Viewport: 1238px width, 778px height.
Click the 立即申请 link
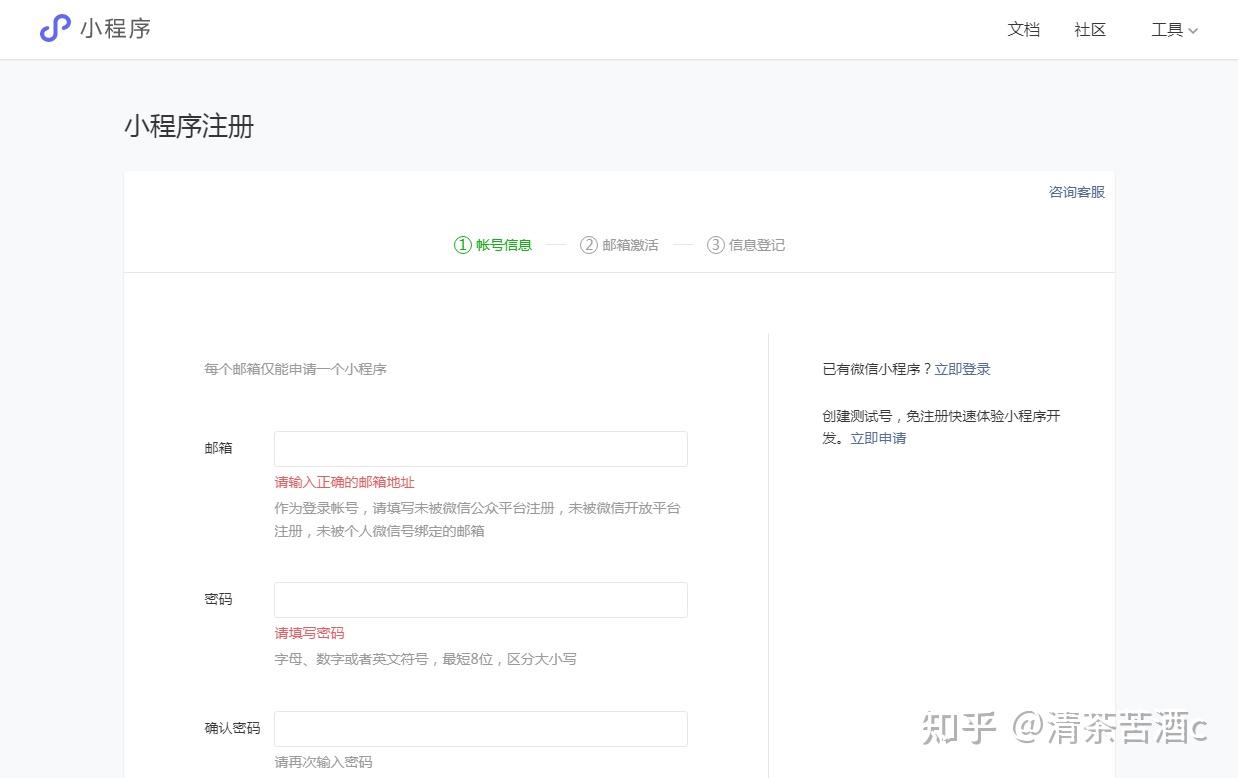(878, 438)
